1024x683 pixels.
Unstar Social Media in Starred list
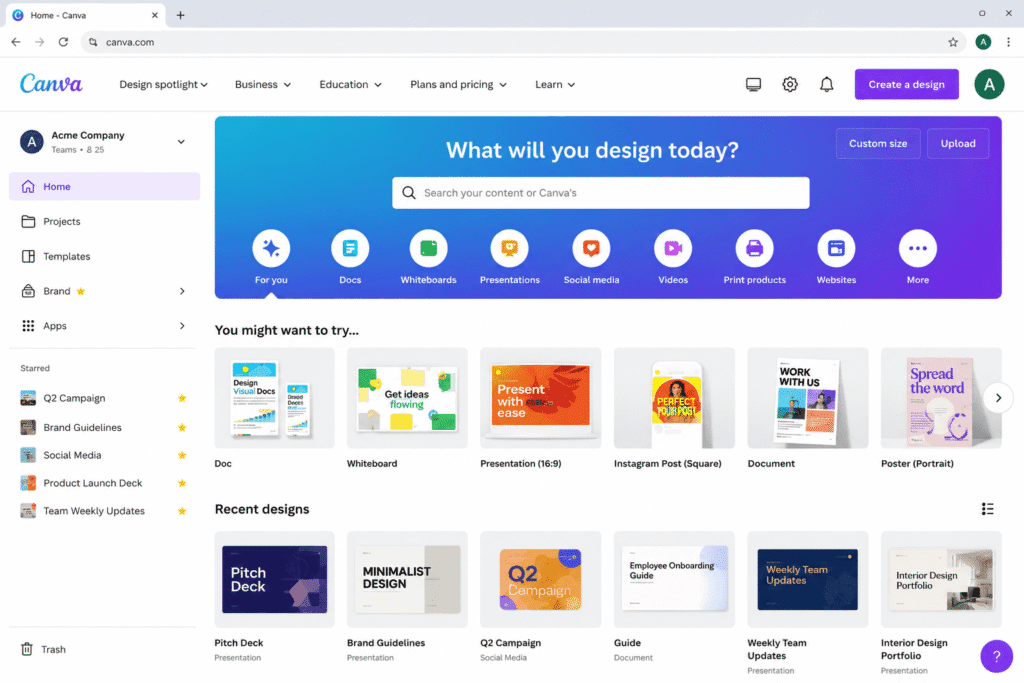182,455
